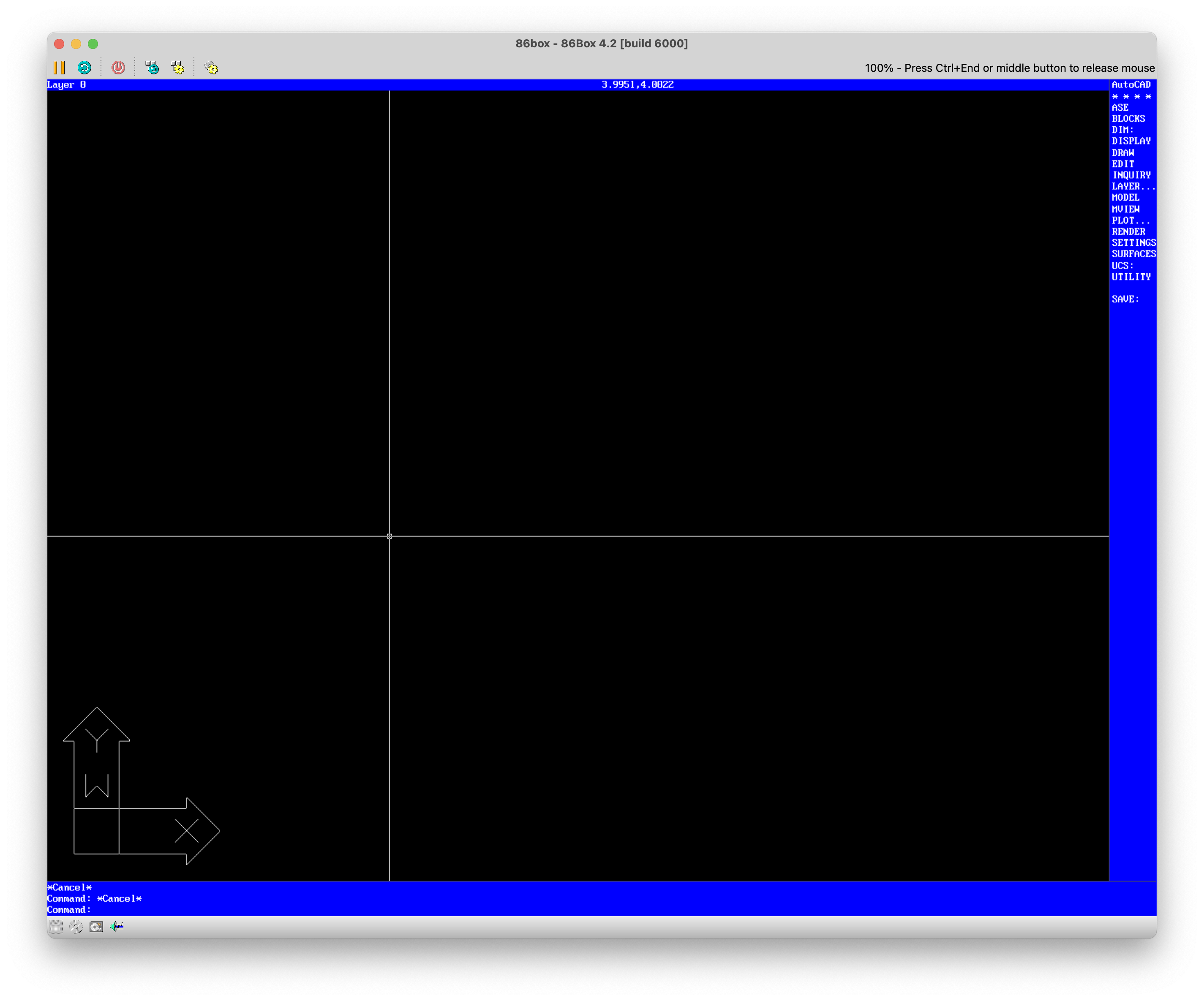This screenshot has height=1001, width=1204.
Task: Open the RENDER menu
Action: [1128, 231]
